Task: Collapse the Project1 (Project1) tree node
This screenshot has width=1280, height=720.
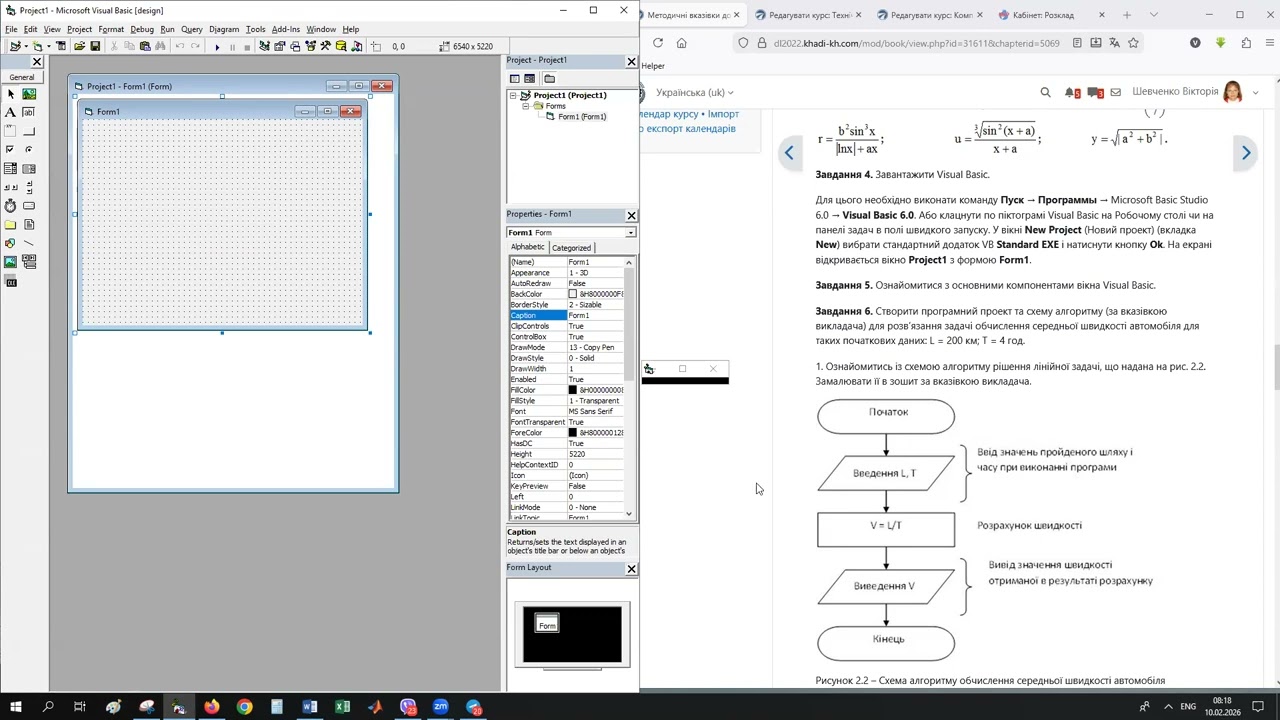Action: pos(513,95)
